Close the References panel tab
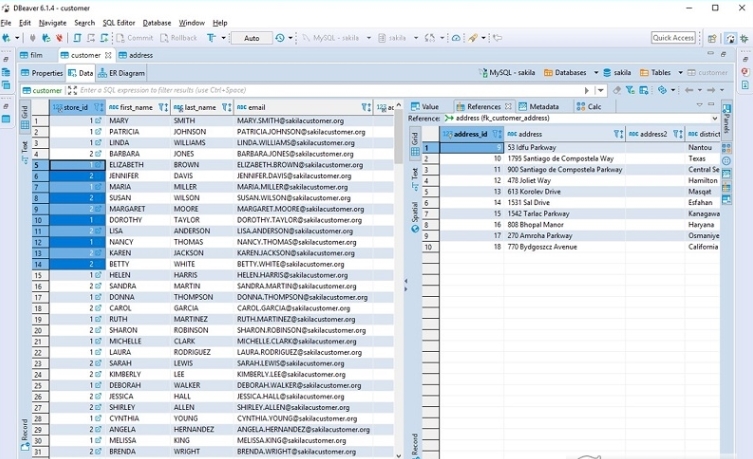 click(508, 107)
